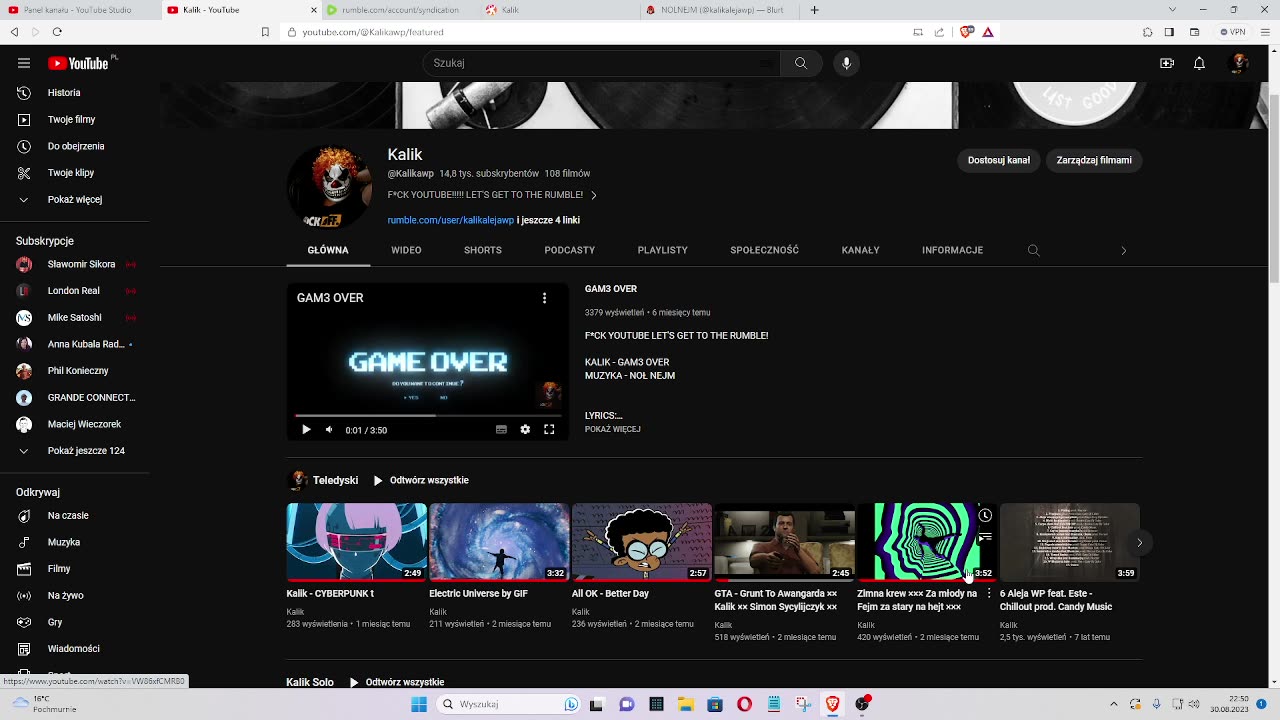Bookmark this page in the browser
This screenshot has width=1280, height=720.
tap(265, 32)
